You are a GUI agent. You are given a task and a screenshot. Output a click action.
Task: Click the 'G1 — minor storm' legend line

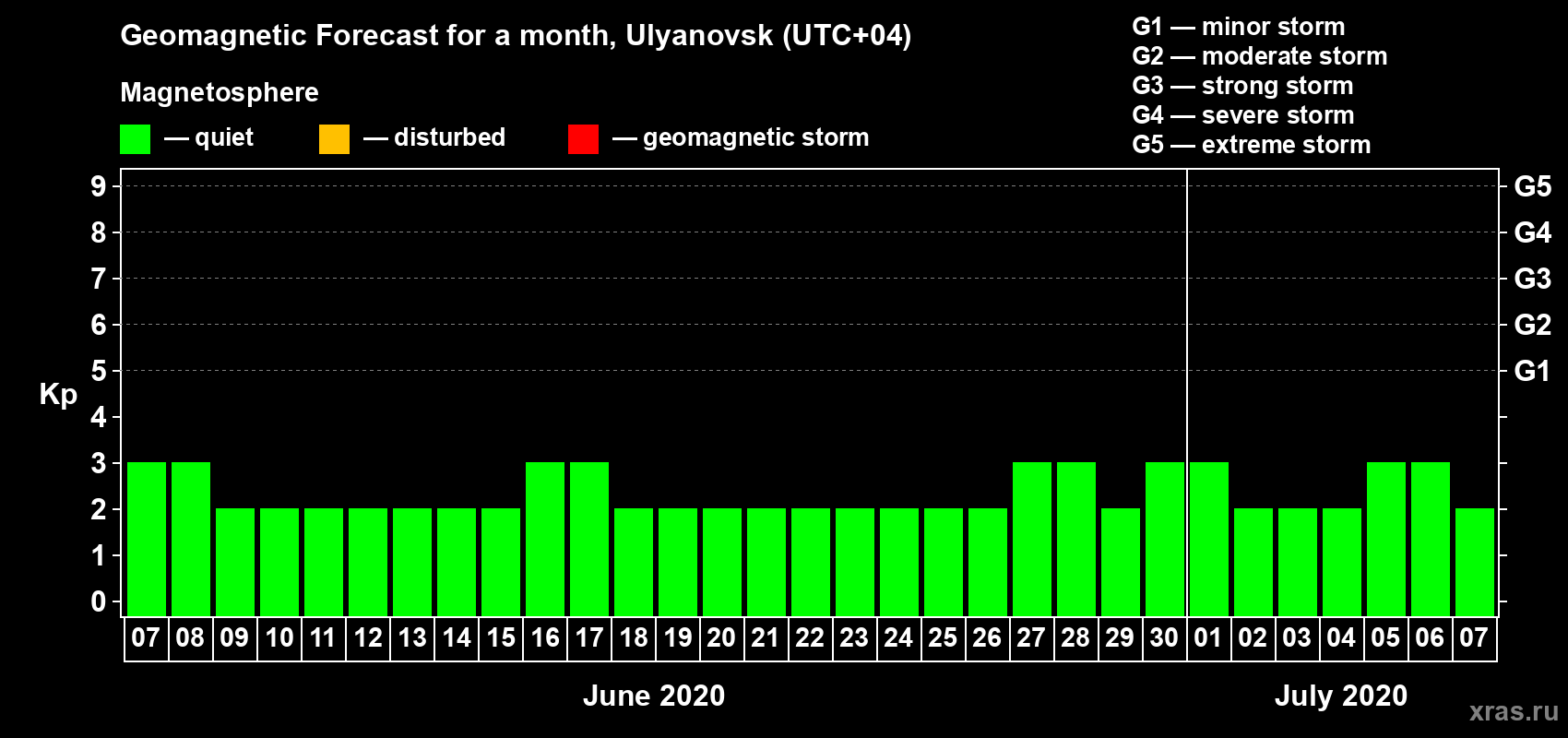coord(1238,27)
